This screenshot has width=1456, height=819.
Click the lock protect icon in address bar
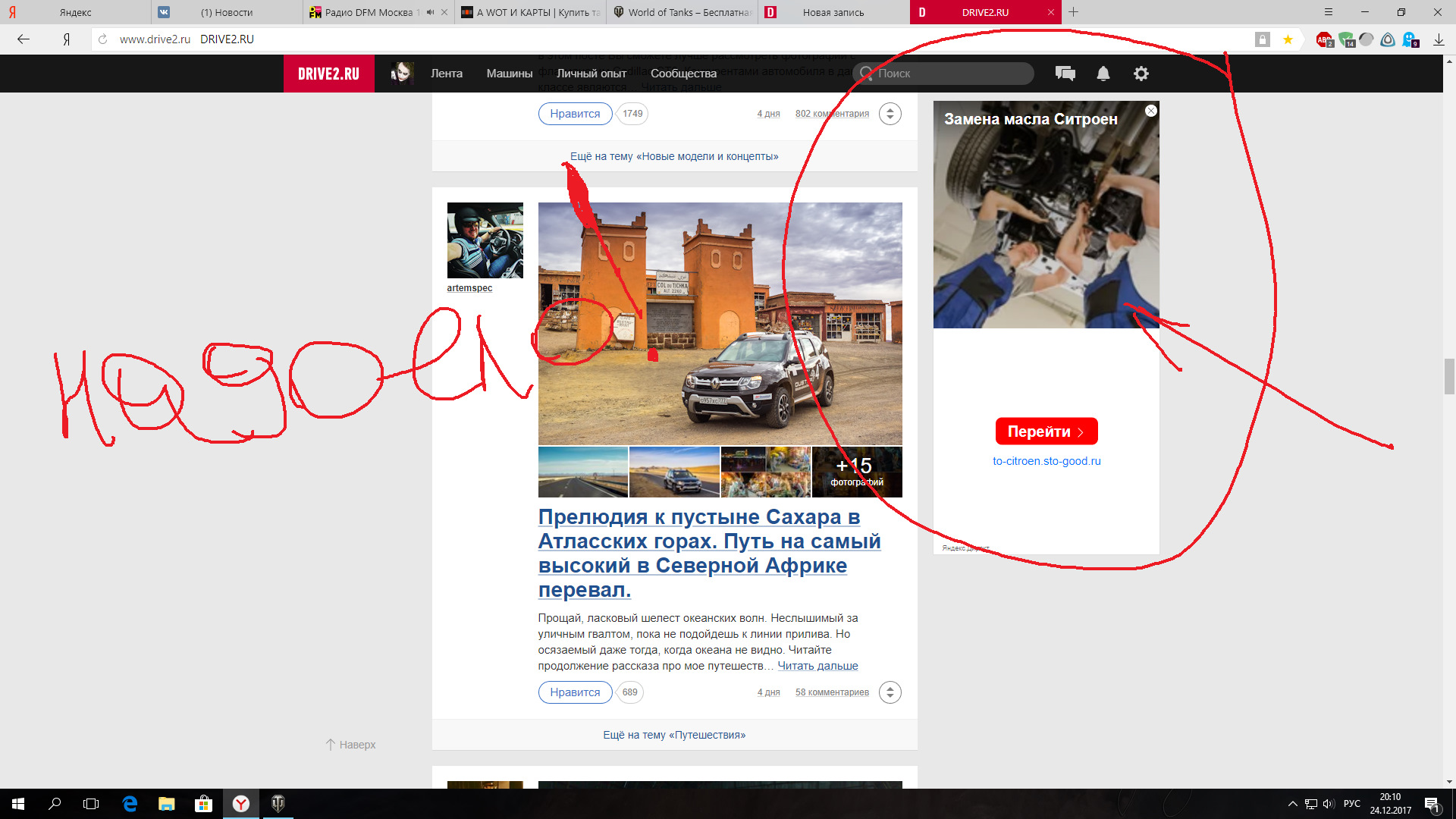pyautogui.click(x=1262, y=39)
